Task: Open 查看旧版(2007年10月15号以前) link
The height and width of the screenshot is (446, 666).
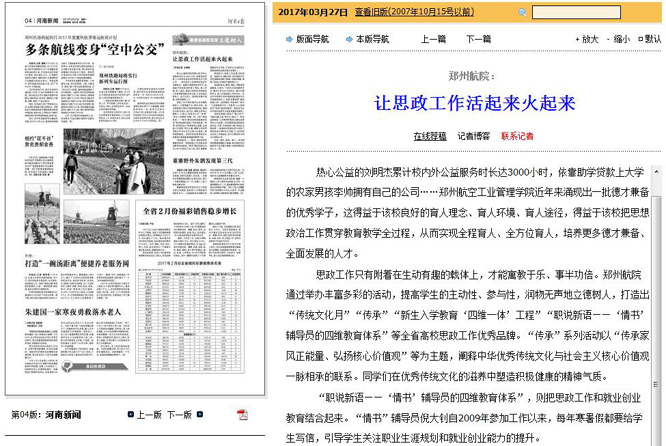Action: (x=414, y=12)
